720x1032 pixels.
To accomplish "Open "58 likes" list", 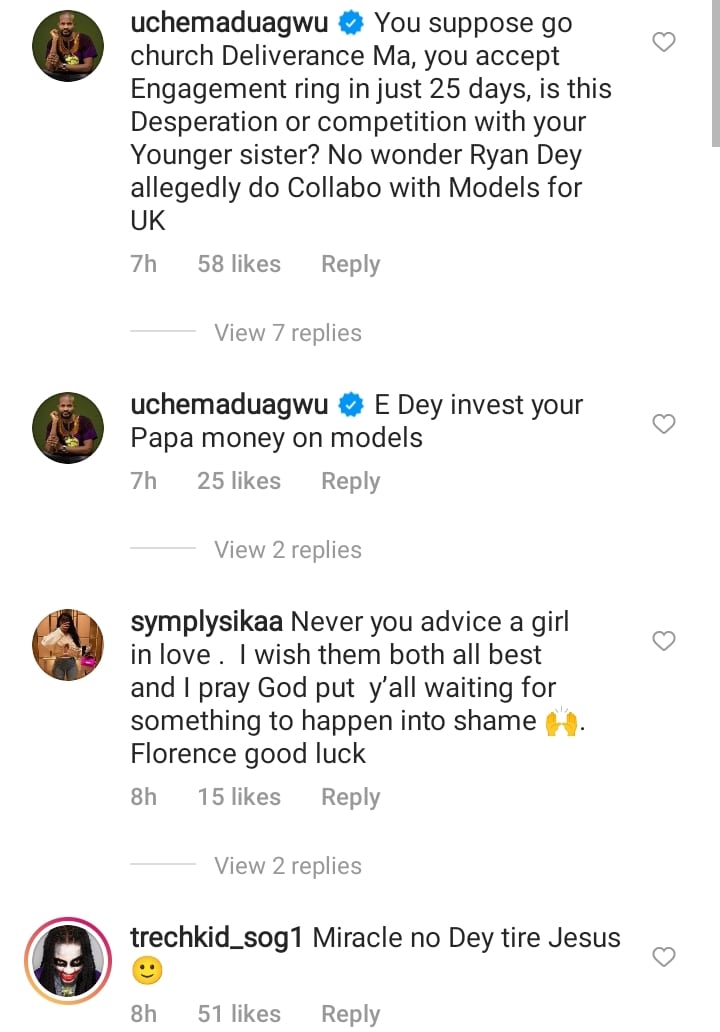I will click(x=239, y=264).
